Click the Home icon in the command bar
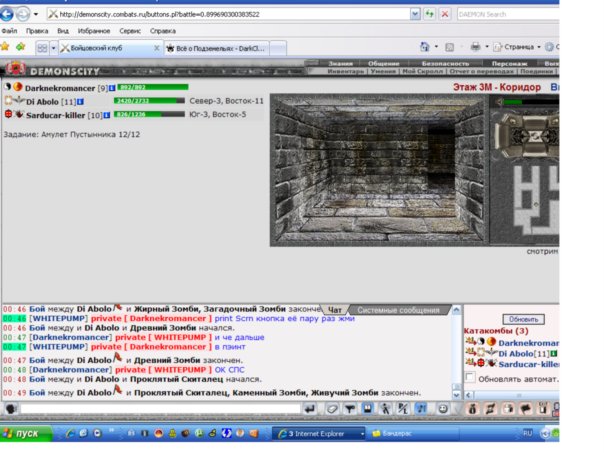Image resolution: width=604 pixels, height=453 pixels. tap(424, 47)
